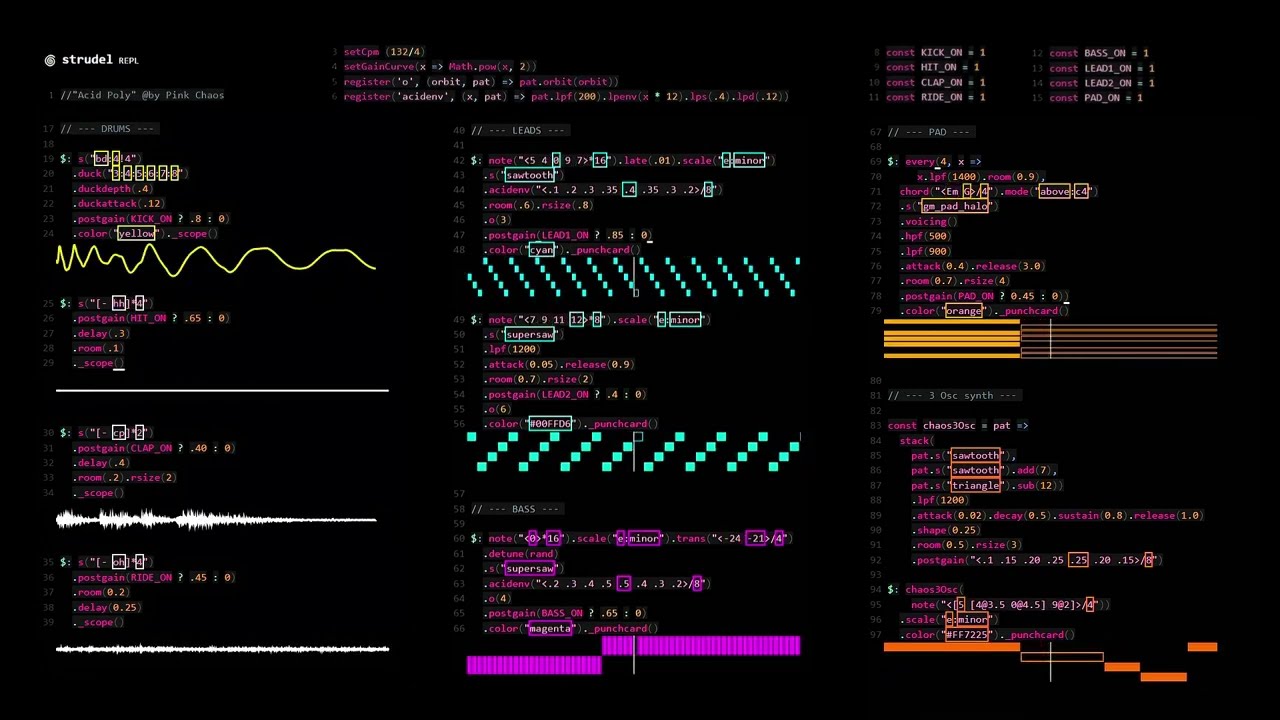Click the magenta bass punchcard
Screen dimensions: 1280x720
(x=633, y=655)
